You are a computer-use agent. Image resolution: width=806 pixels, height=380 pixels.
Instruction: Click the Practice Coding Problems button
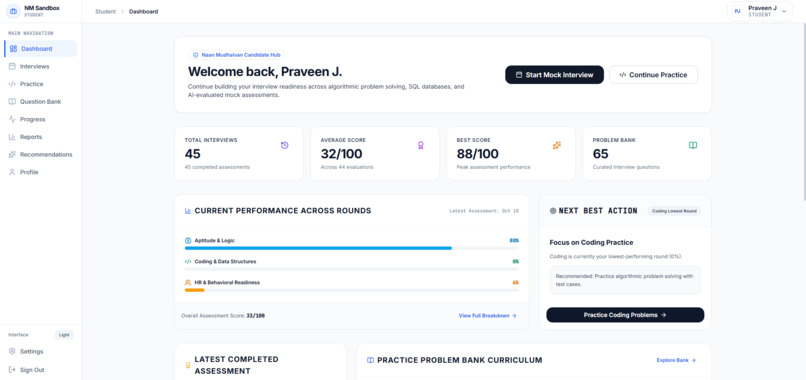625,315
